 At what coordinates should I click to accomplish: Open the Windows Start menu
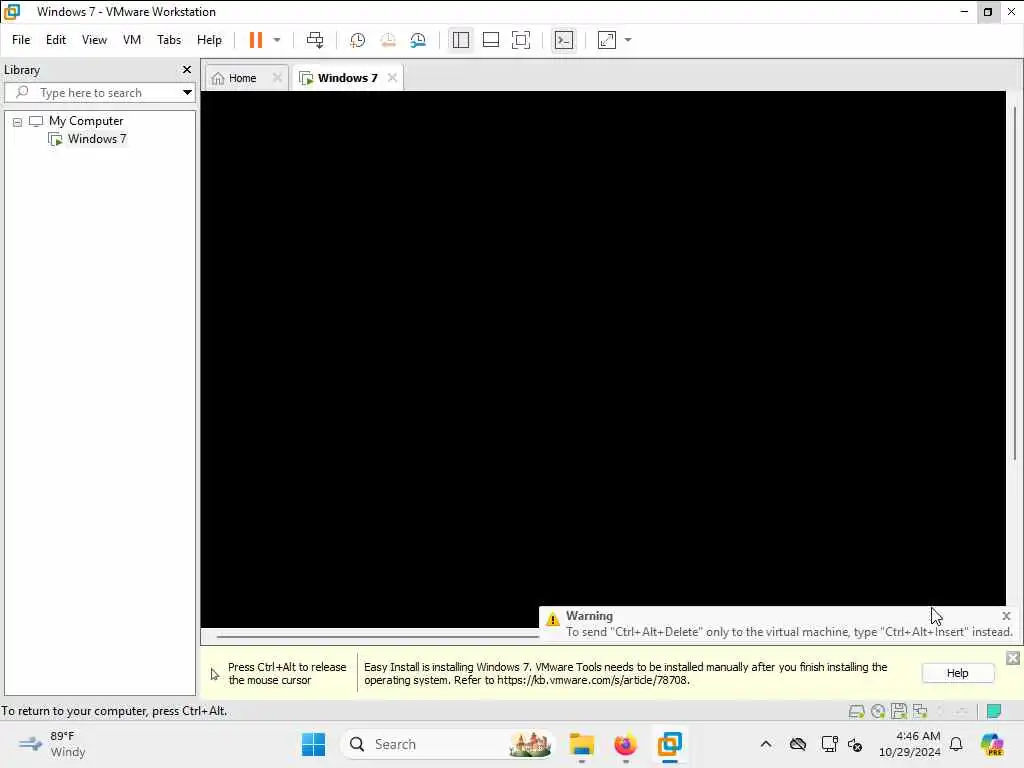click(313, 744)
